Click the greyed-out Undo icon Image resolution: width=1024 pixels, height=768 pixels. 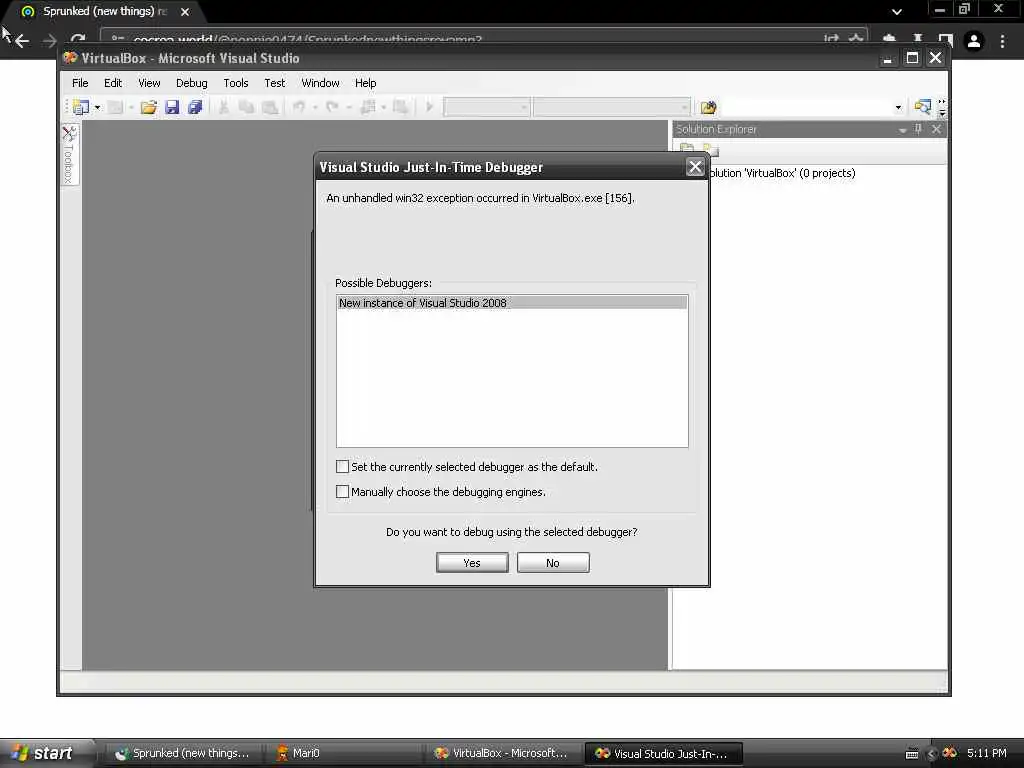point(298,106)
